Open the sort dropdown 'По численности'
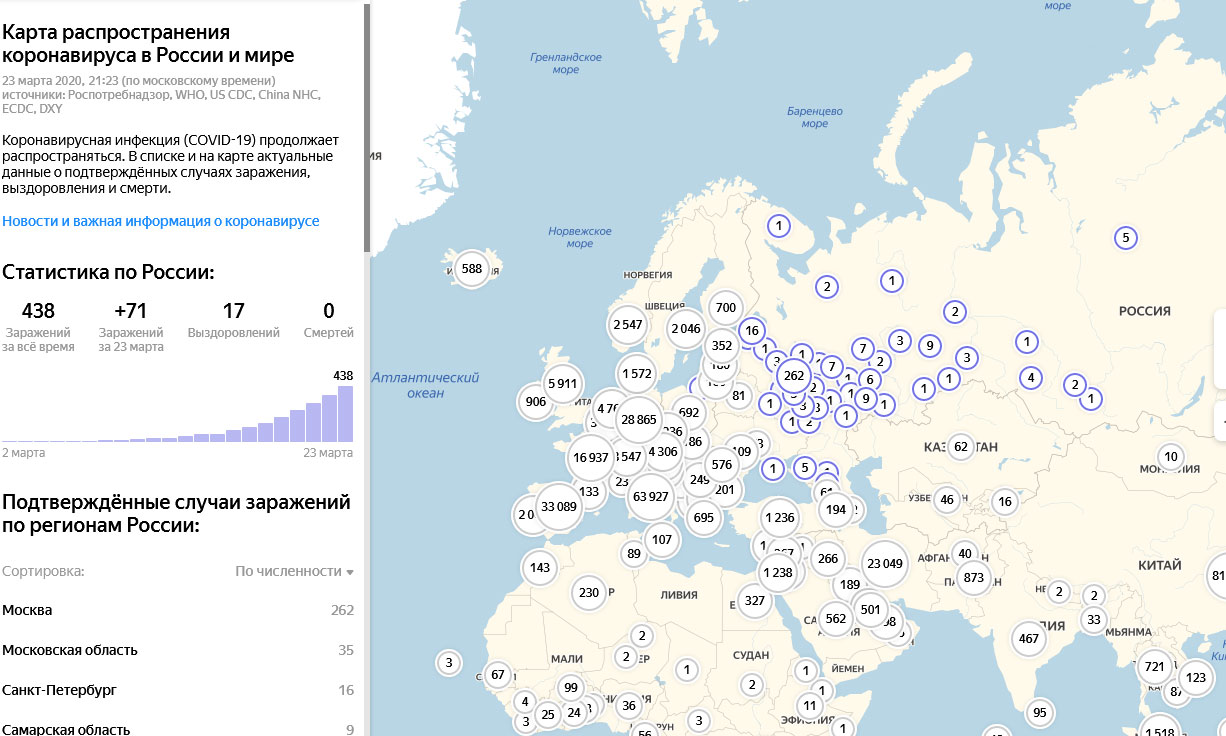Screen dimensions: 1226x736 pyautogui.click(x=294, y=571)
